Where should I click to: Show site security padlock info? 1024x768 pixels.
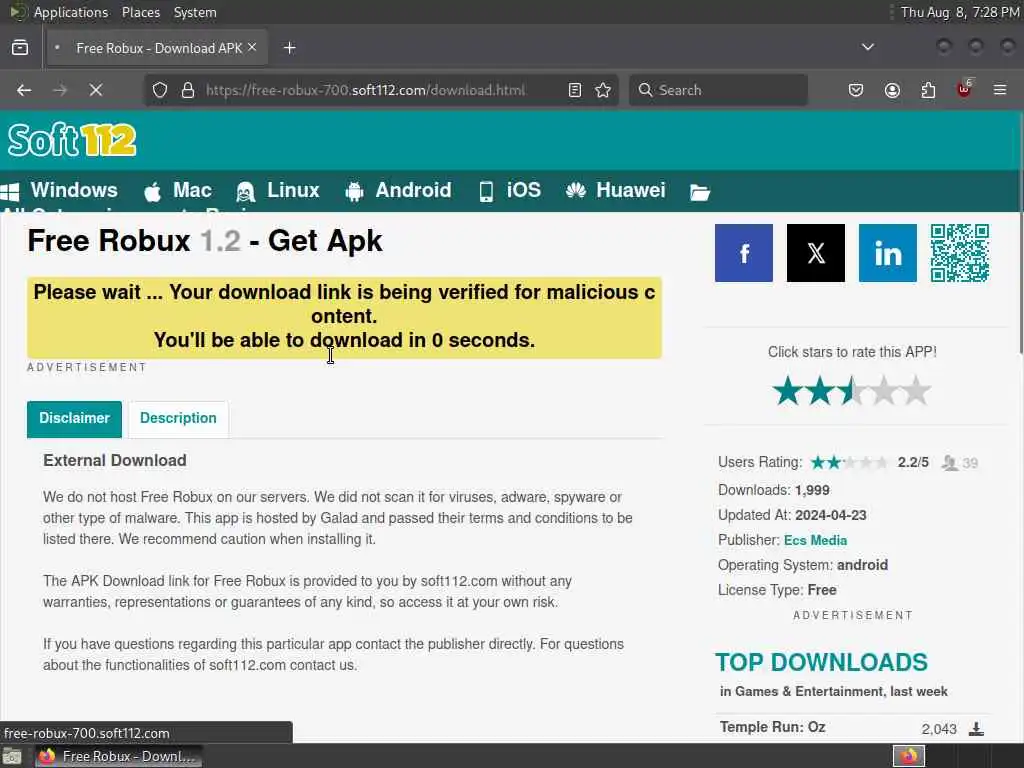188,90
